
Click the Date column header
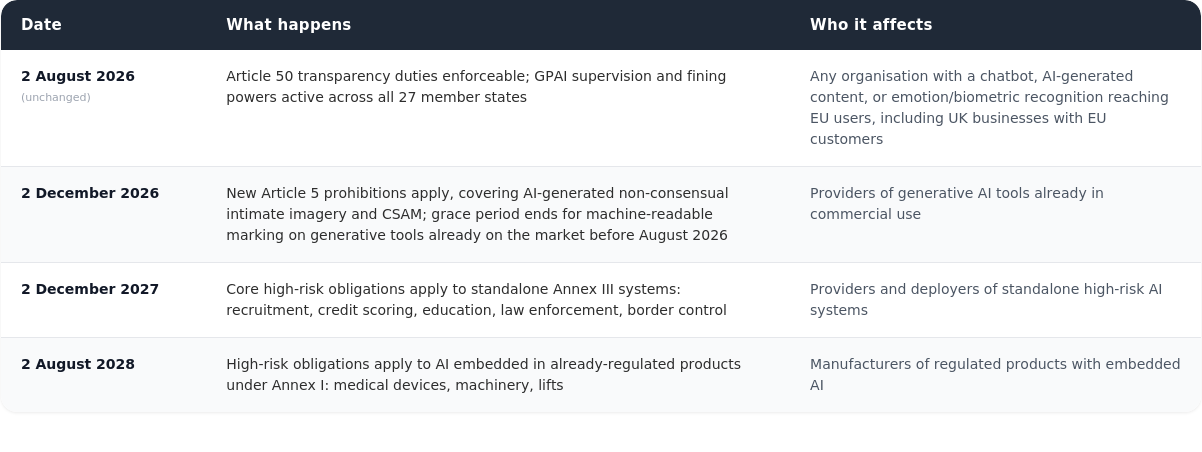41,25
